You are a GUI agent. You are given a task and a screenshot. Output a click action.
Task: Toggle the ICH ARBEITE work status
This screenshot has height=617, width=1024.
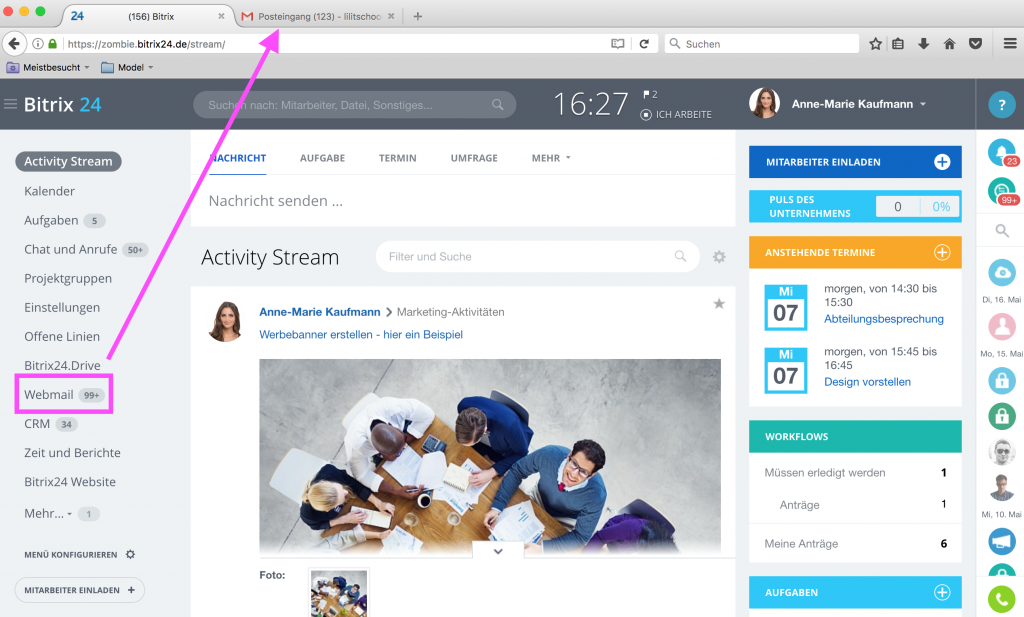[x=677, y=114]
